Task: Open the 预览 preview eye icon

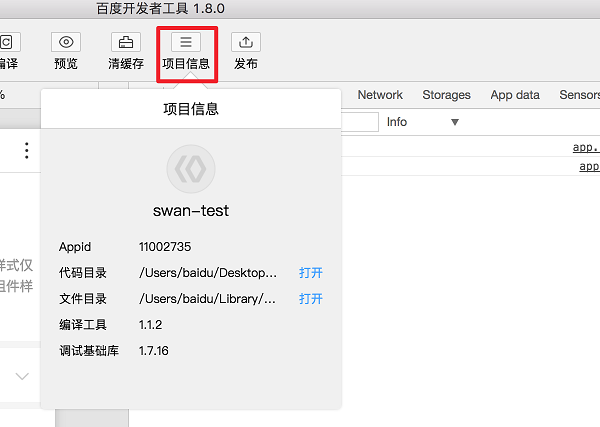Action: 66,42
